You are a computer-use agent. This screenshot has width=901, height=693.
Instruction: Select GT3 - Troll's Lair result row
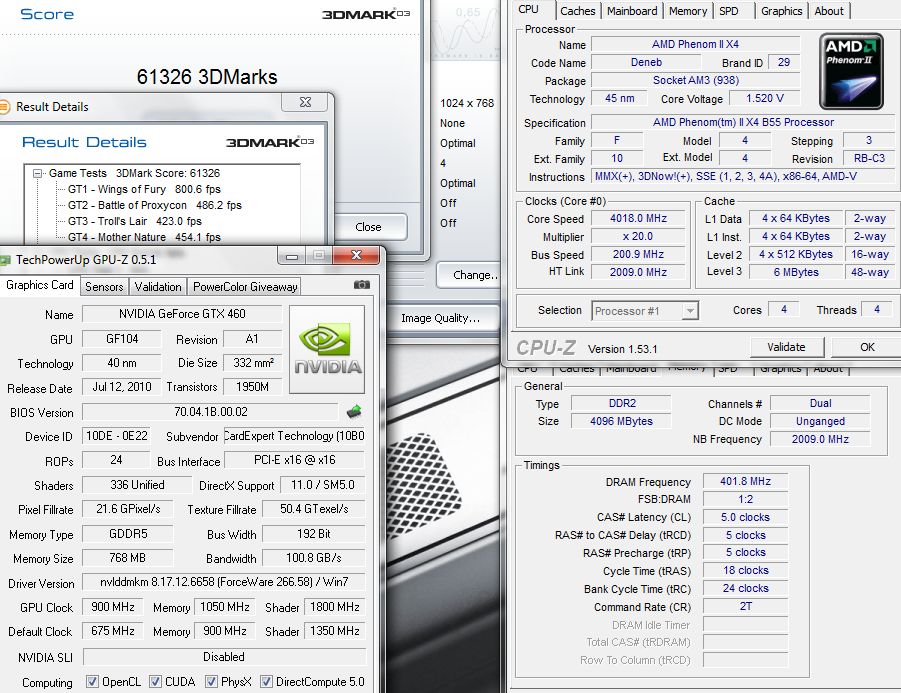134,221
